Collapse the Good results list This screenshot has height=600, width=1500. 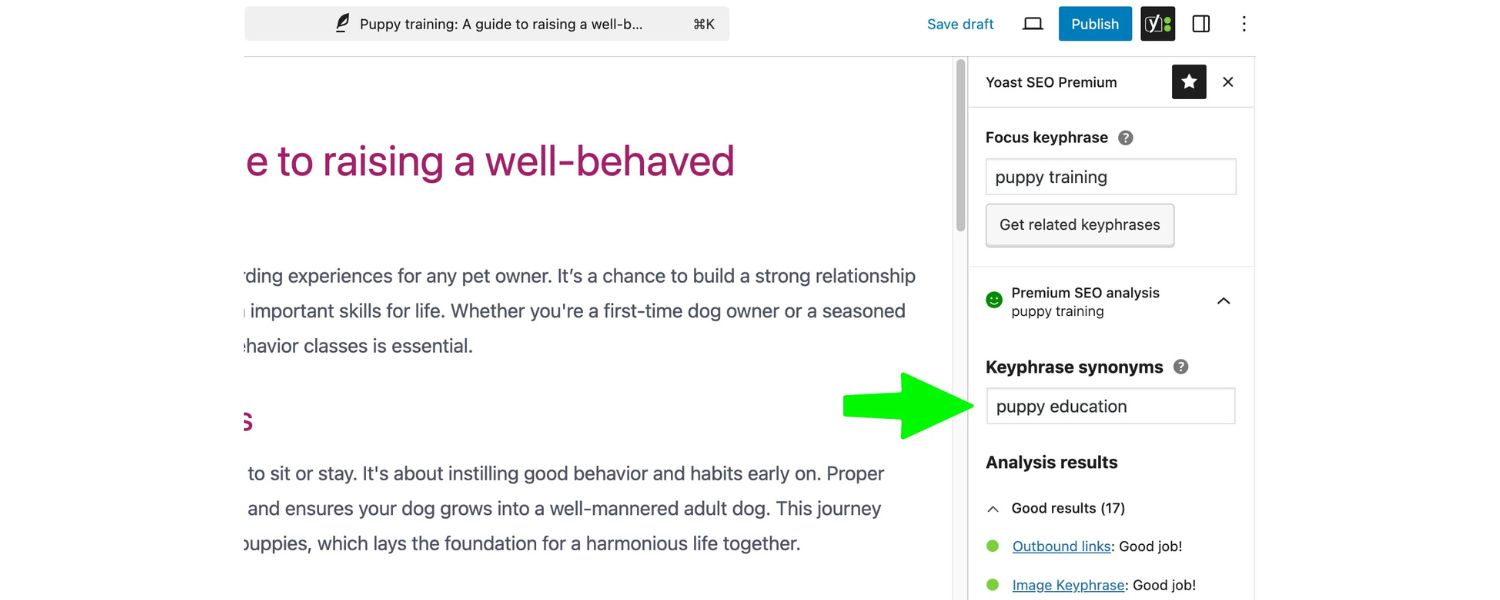pos(992,508)
